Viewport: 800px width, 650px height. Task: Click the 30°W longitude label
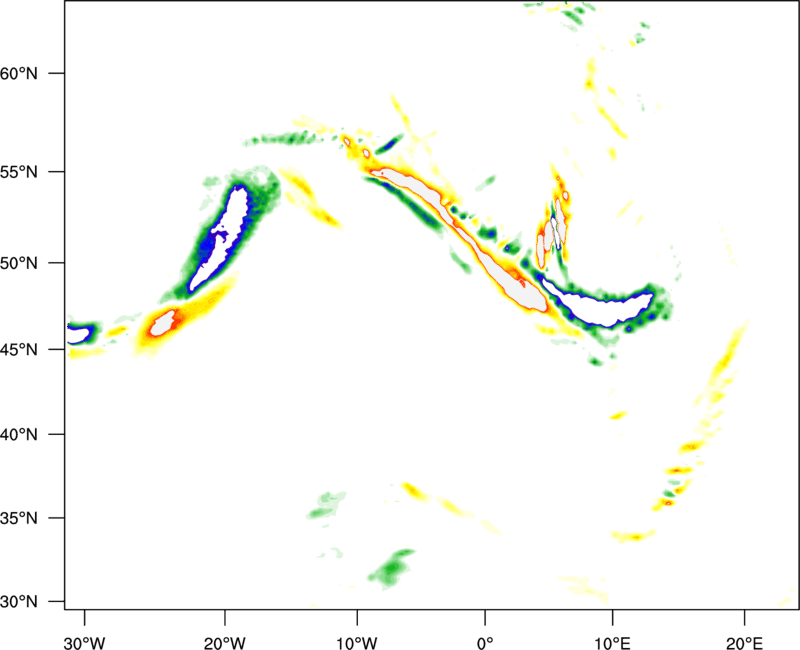pyautogui.click(x=85, y=643)
